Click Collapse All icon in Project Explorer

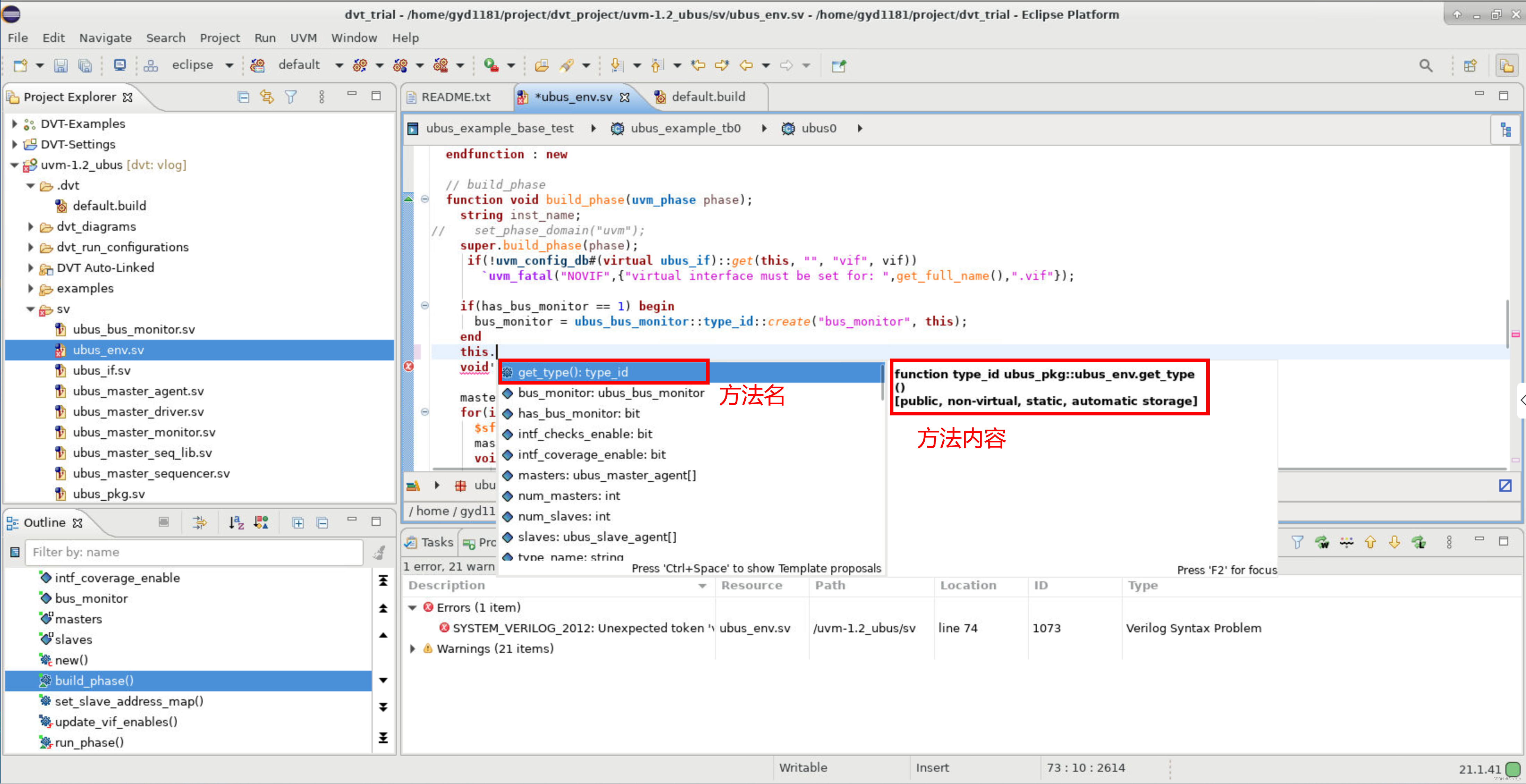click(x=243, y=96)
